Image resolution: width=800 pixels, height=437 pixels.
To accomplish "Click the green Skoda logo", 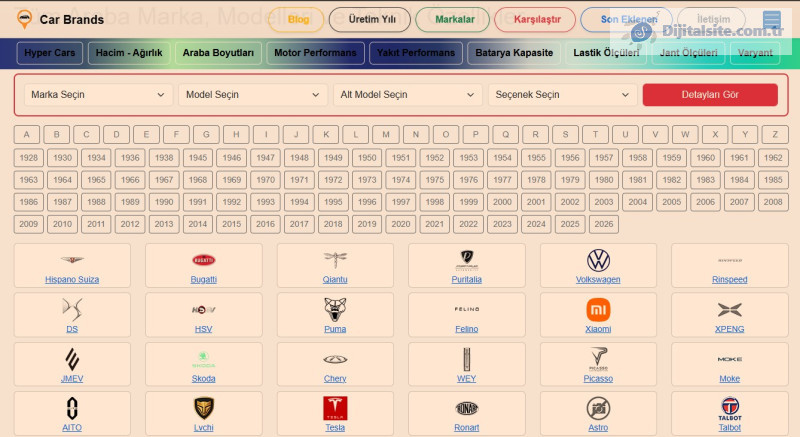I will tap(204, 359).
